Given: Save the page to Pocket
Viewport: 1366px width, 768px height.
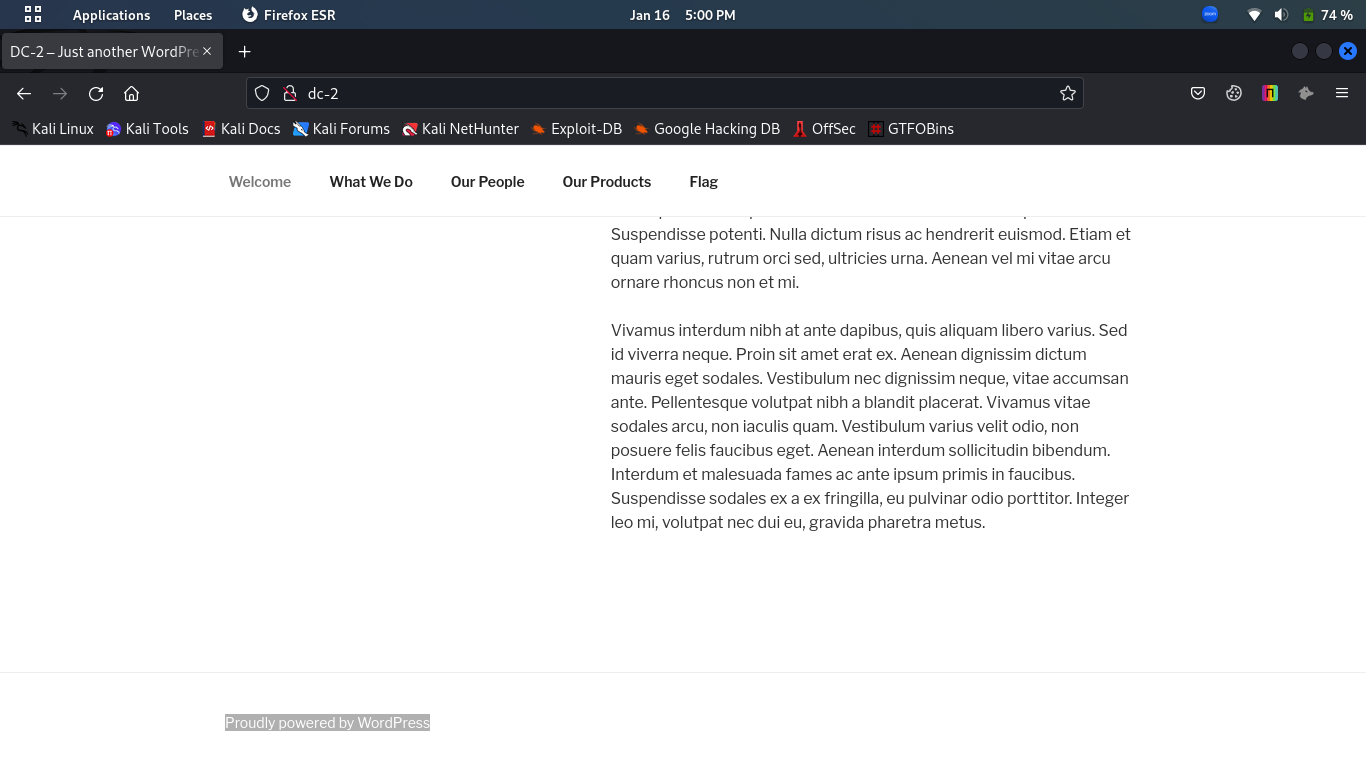Looking at the screenshot, I should [1197, 93].
